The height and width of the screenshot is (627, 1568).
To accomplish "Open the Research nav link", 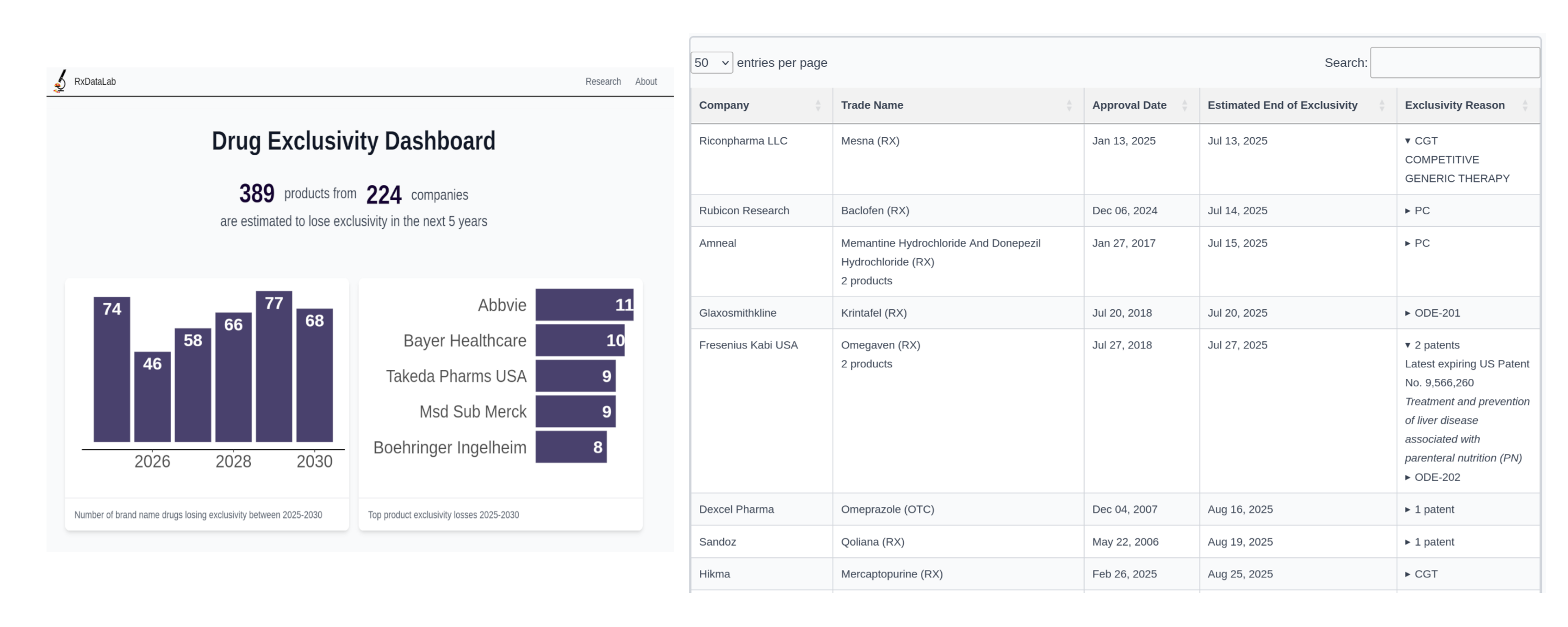I will (x=603, y=82).
